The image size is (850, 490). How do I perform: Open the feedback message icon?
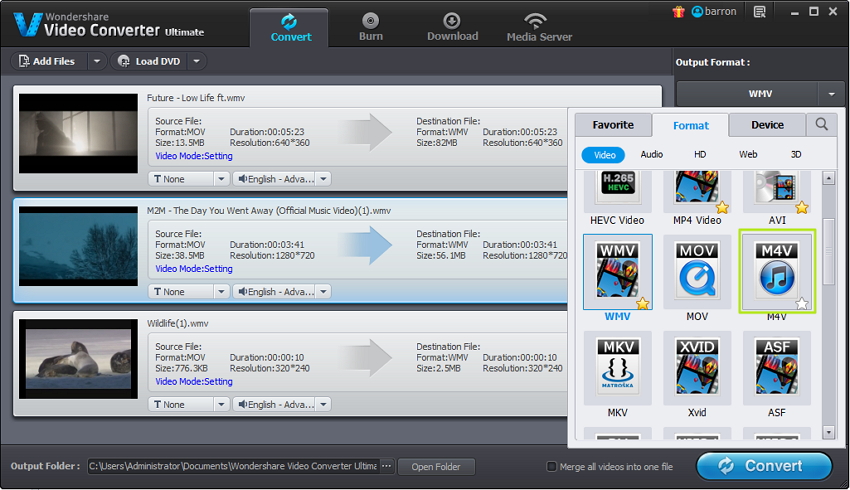coord(759,11)
